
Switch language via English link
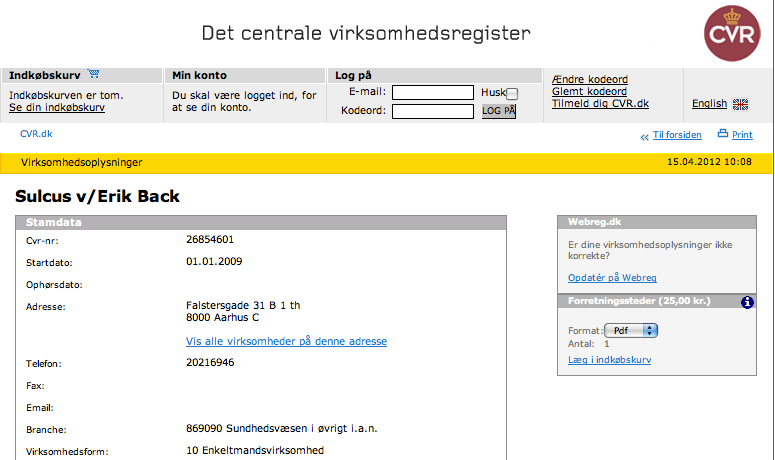pos(709,103)
